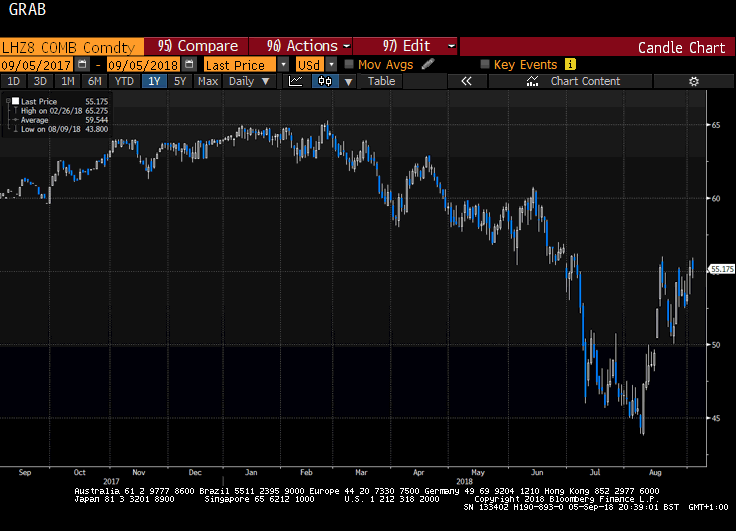
Task: Open the Actions menu dropdown
Action: tap(301, 46)
